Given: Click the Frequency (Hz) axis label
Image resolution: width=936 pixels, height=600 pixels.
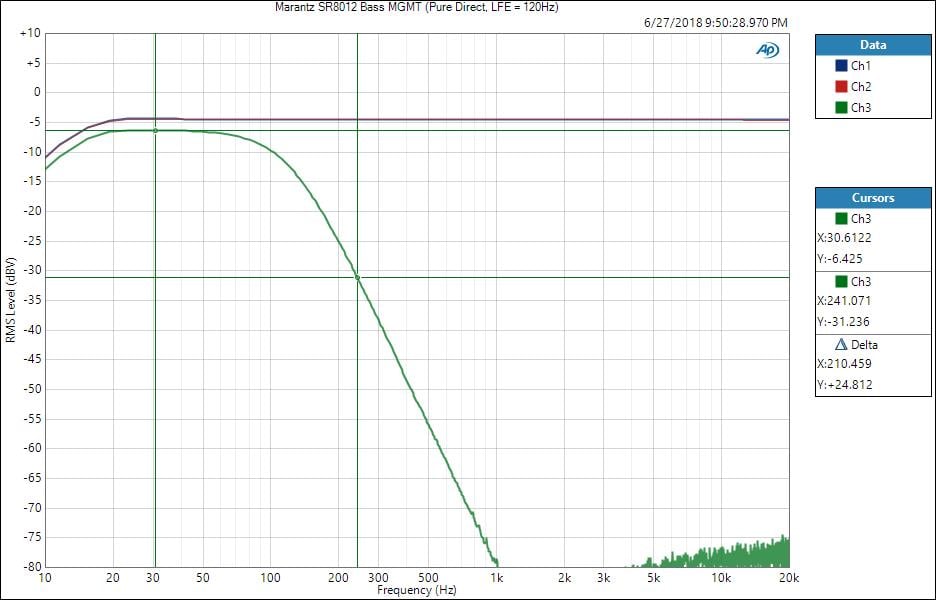Looking at the screenshot, I should click(x=417, y=591).
